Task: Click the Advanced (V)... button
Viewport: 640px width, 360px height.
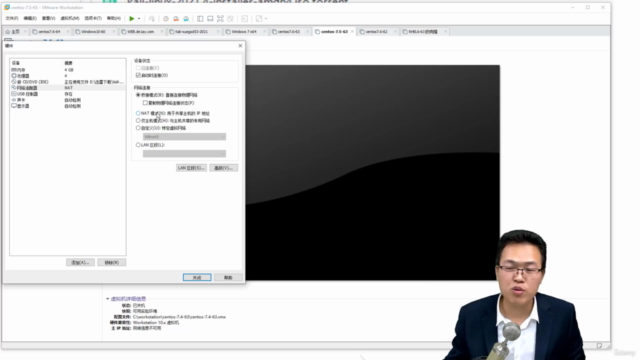Action: click(x=223, y=168)
